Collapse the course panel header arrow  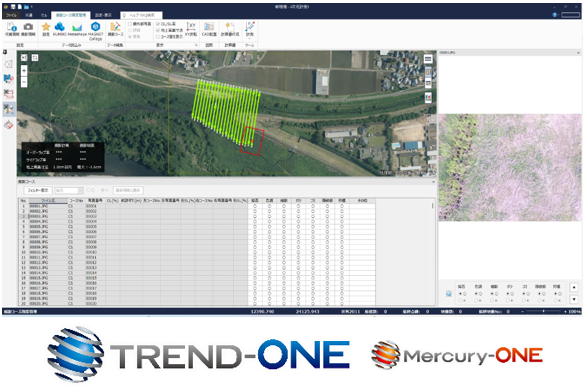pos(433,182)
